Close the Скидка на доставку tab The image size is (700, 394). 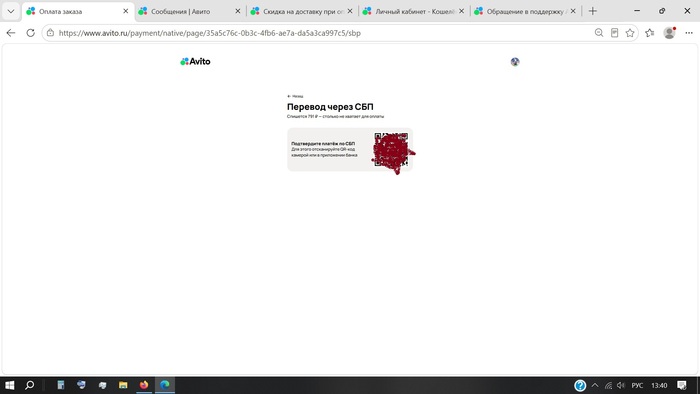[350, 11]
